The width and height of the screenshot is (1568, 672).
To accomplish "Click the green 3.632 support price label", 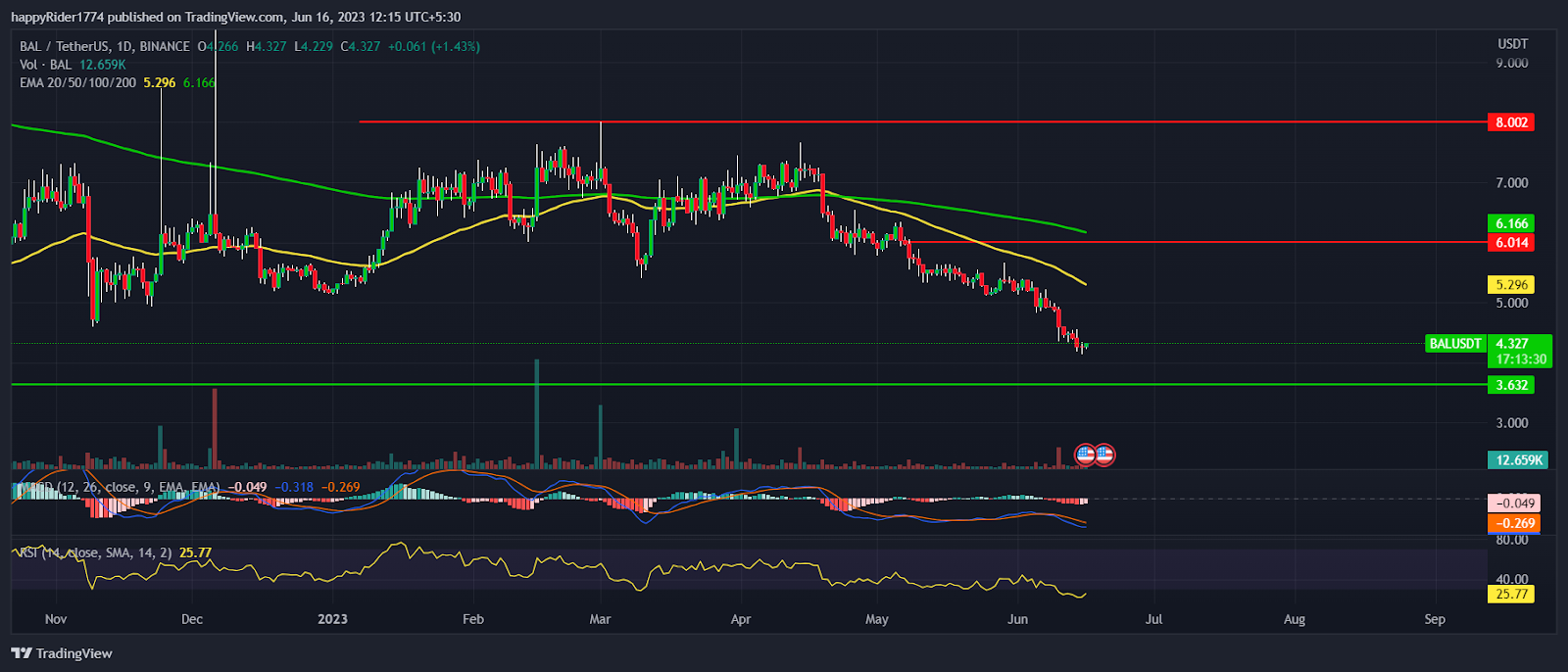I will click(1511, 385).
